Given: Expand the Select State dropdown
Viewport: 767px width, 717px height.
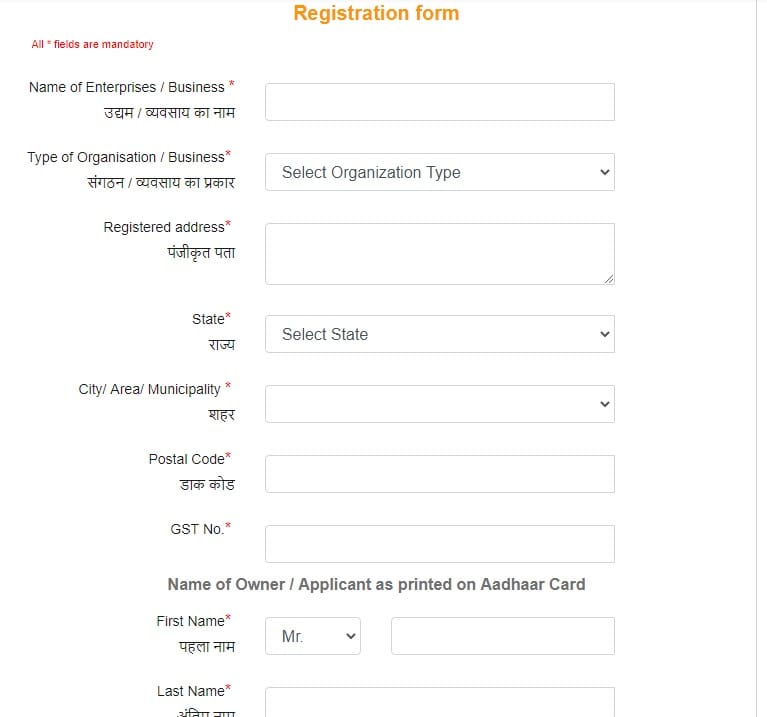Looking at the screenshot, I should pyautogui.click(x=439, y=334).
